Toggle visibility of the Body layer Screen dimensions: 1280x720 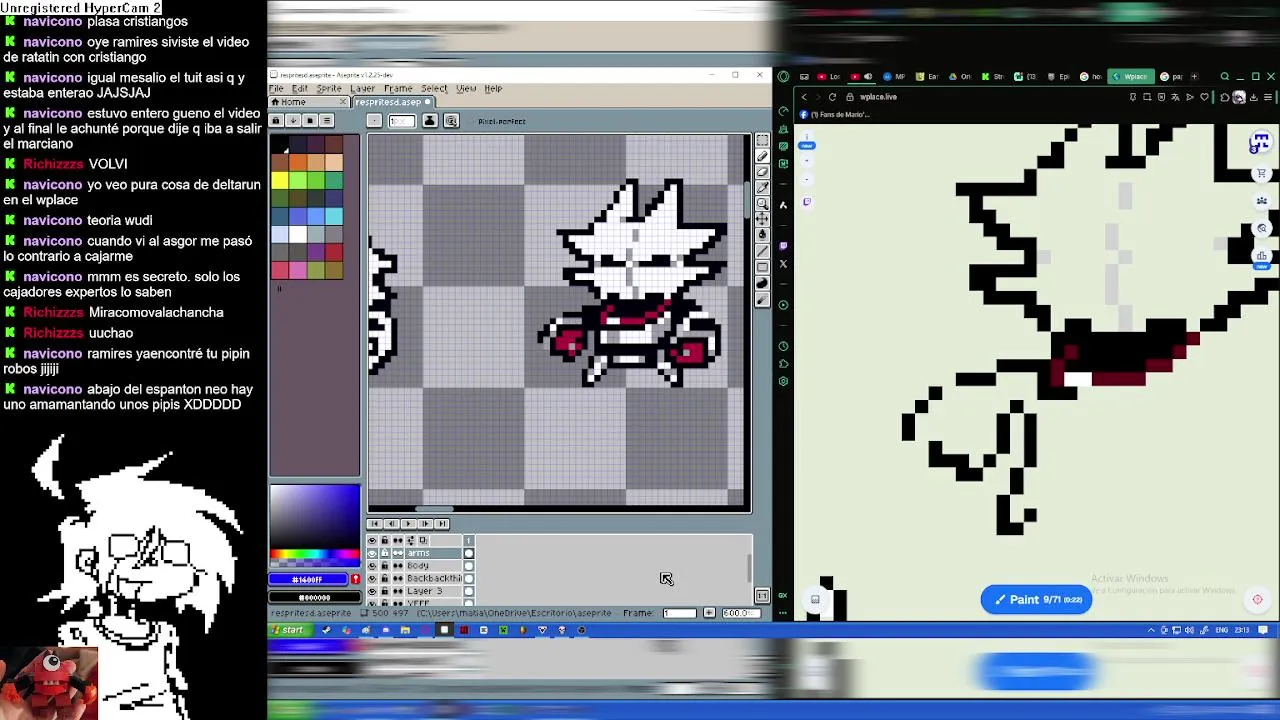373,566
